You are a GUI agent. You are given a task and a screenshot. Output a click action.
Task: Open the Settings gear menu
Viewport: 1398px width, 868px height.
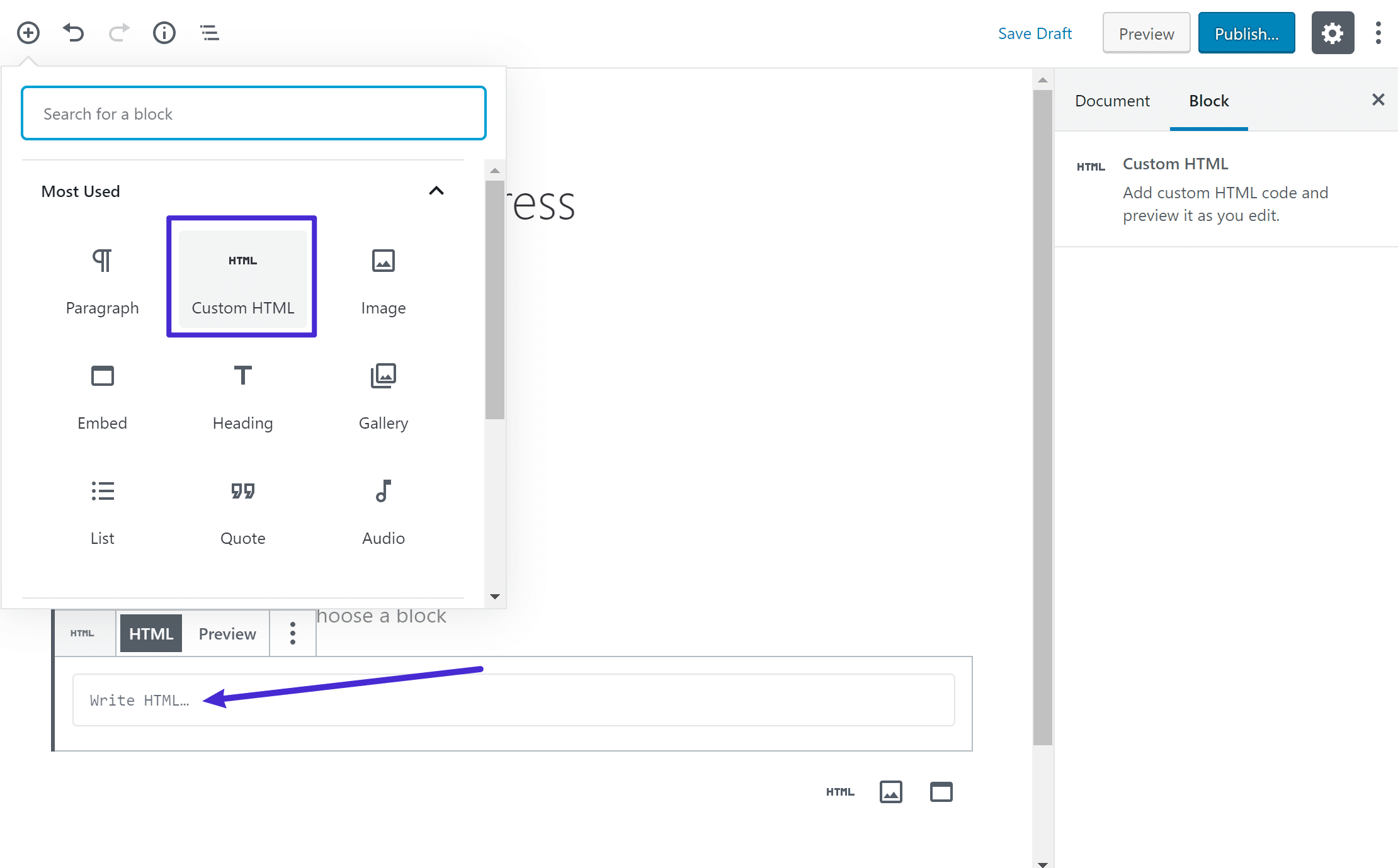pos(1332,33)
